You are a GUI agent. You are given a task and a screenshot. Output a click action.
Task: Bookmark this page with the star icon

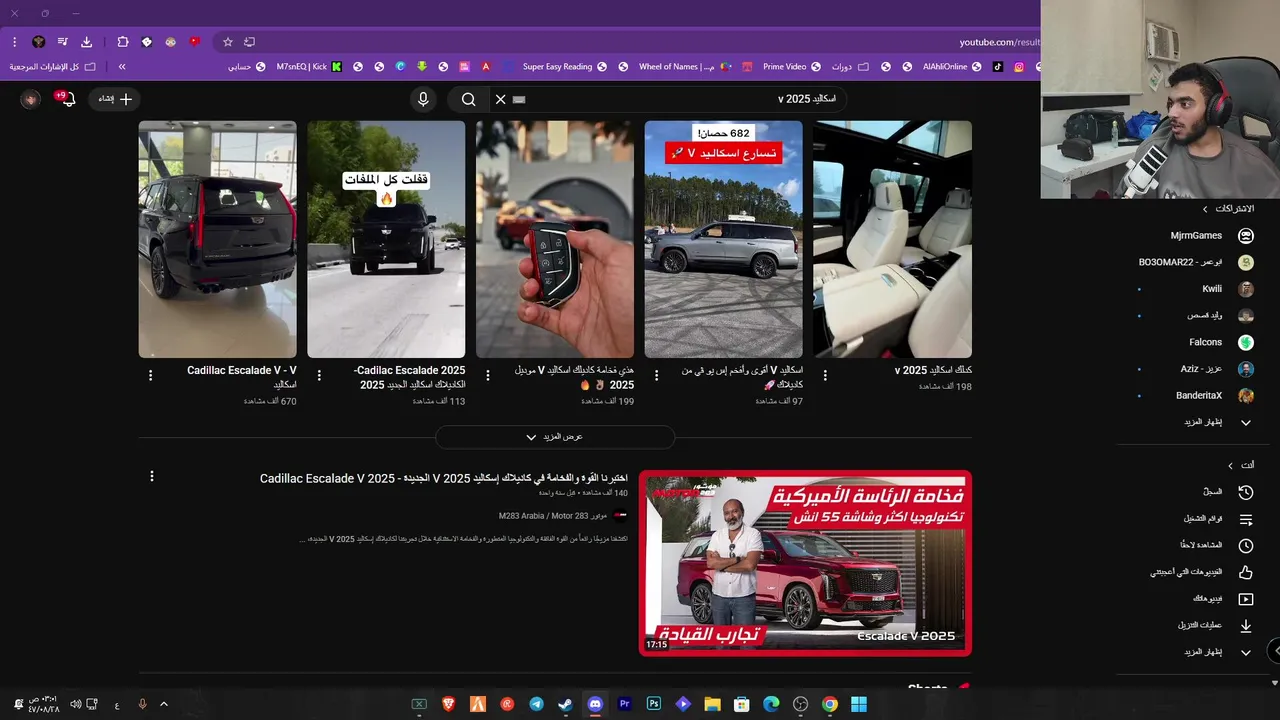pyautogui.click(x=227, y=42)
